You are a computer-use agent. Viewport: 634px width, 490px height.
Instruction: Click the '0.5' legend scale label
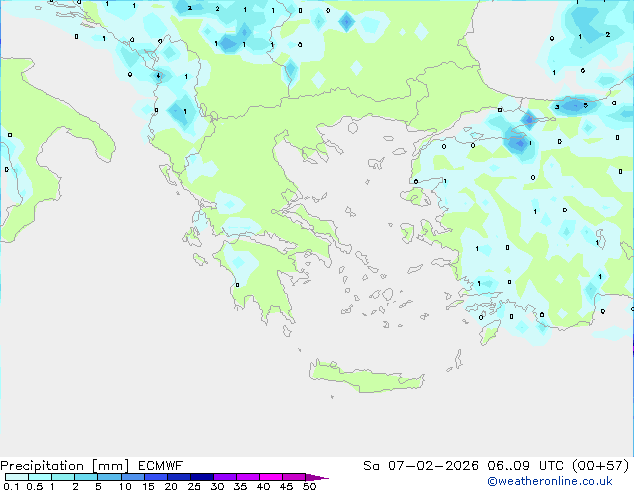pos(35,486)
